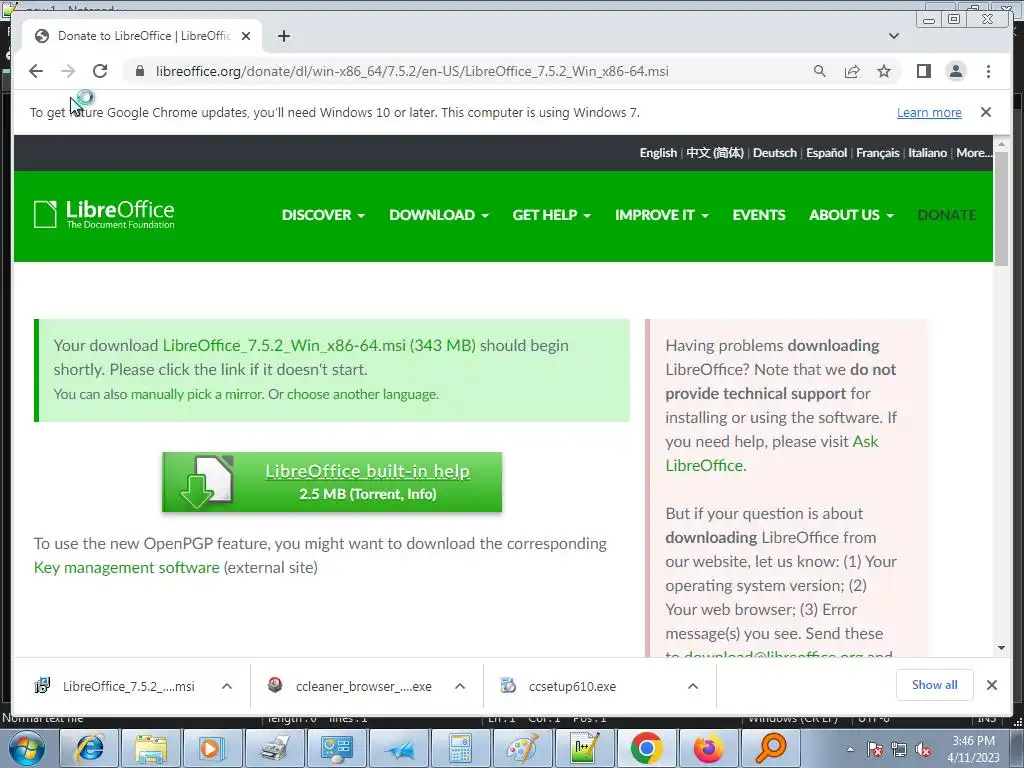Expand the IMPROVE IT menu
This screenshot has height=768, width=1024.
pos(662,215)
